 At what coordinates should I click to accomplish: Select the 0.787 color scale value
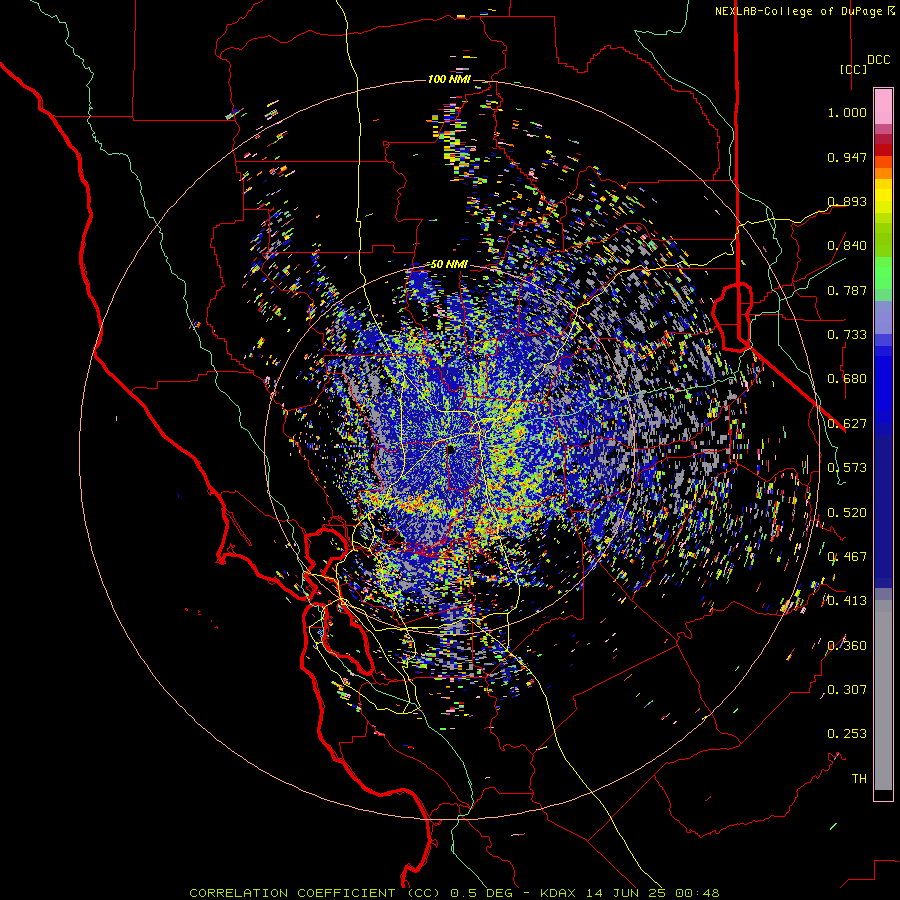pyautogui.click(x=847, y=290)
